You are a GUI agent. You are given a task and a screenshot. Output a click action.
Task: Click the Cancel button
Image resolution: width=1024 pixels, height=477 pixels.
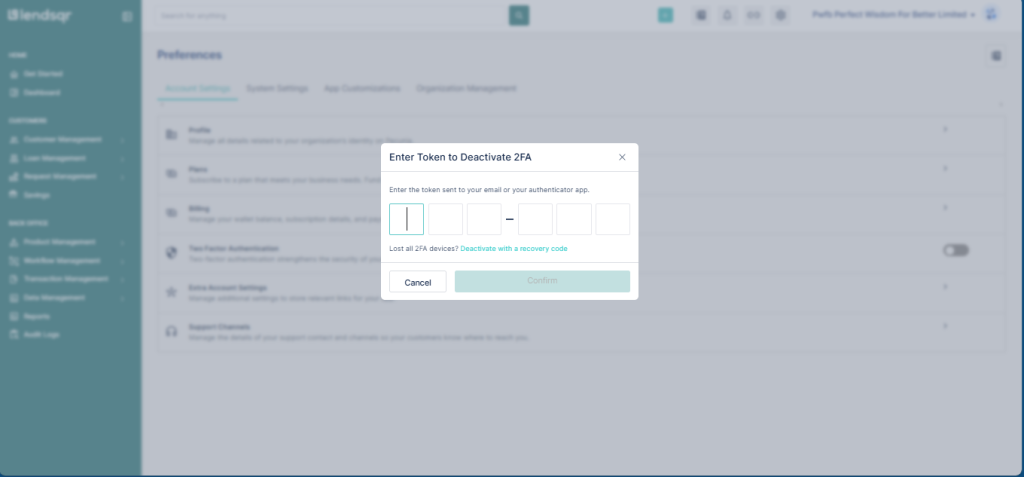pyautogui.click(x=417, y=282)
